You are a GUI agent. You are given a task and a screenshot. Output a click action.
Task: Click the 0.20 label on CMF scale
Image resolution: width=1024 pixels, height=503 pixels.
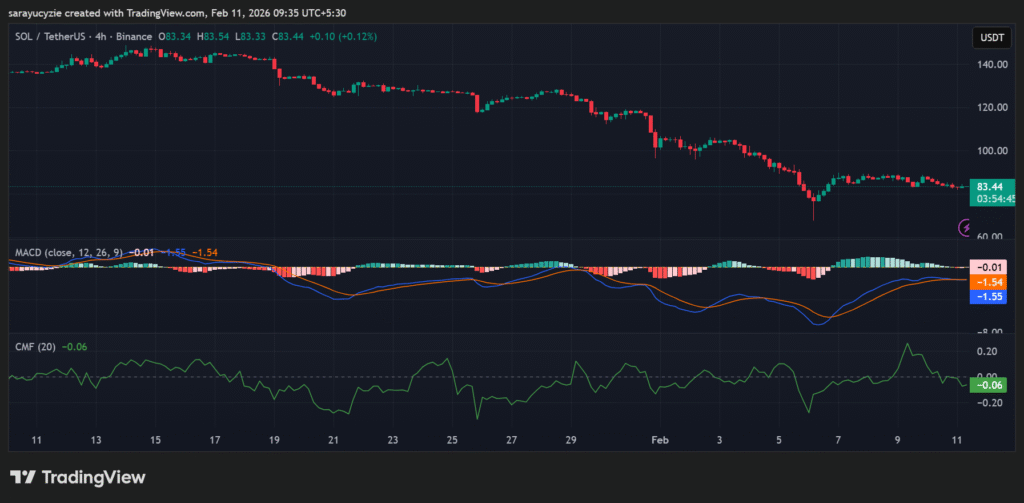[x=990, y=352]
